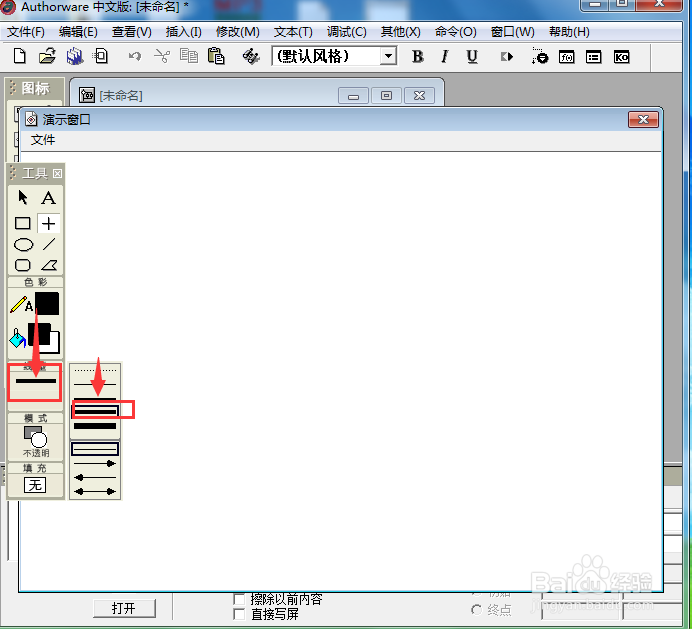Open the fill pattern selector
This screenshot has height=629, width=692.
click(x=35, y=485)
